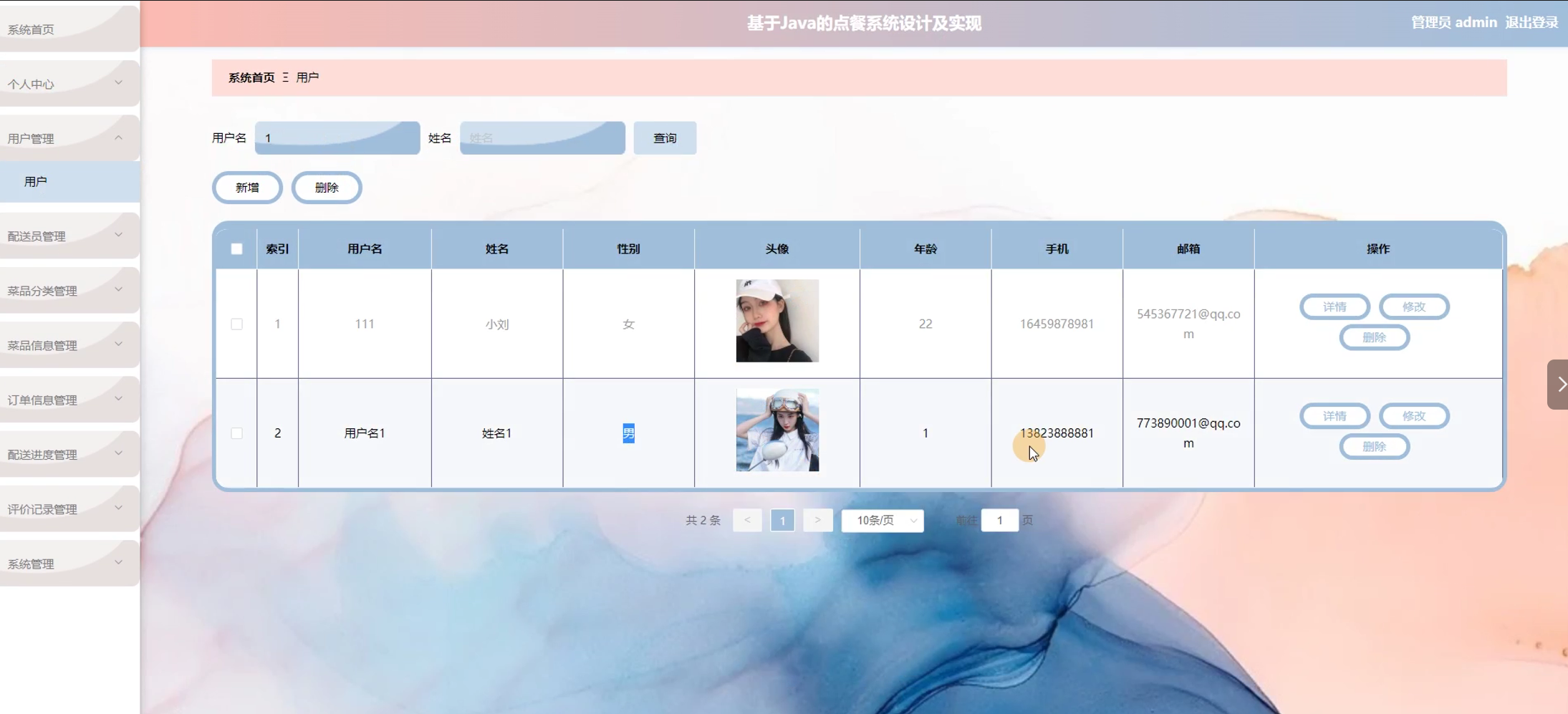Click 修改 for user 小刘
Viewport: 1568px width, 714px height.
1414,307
